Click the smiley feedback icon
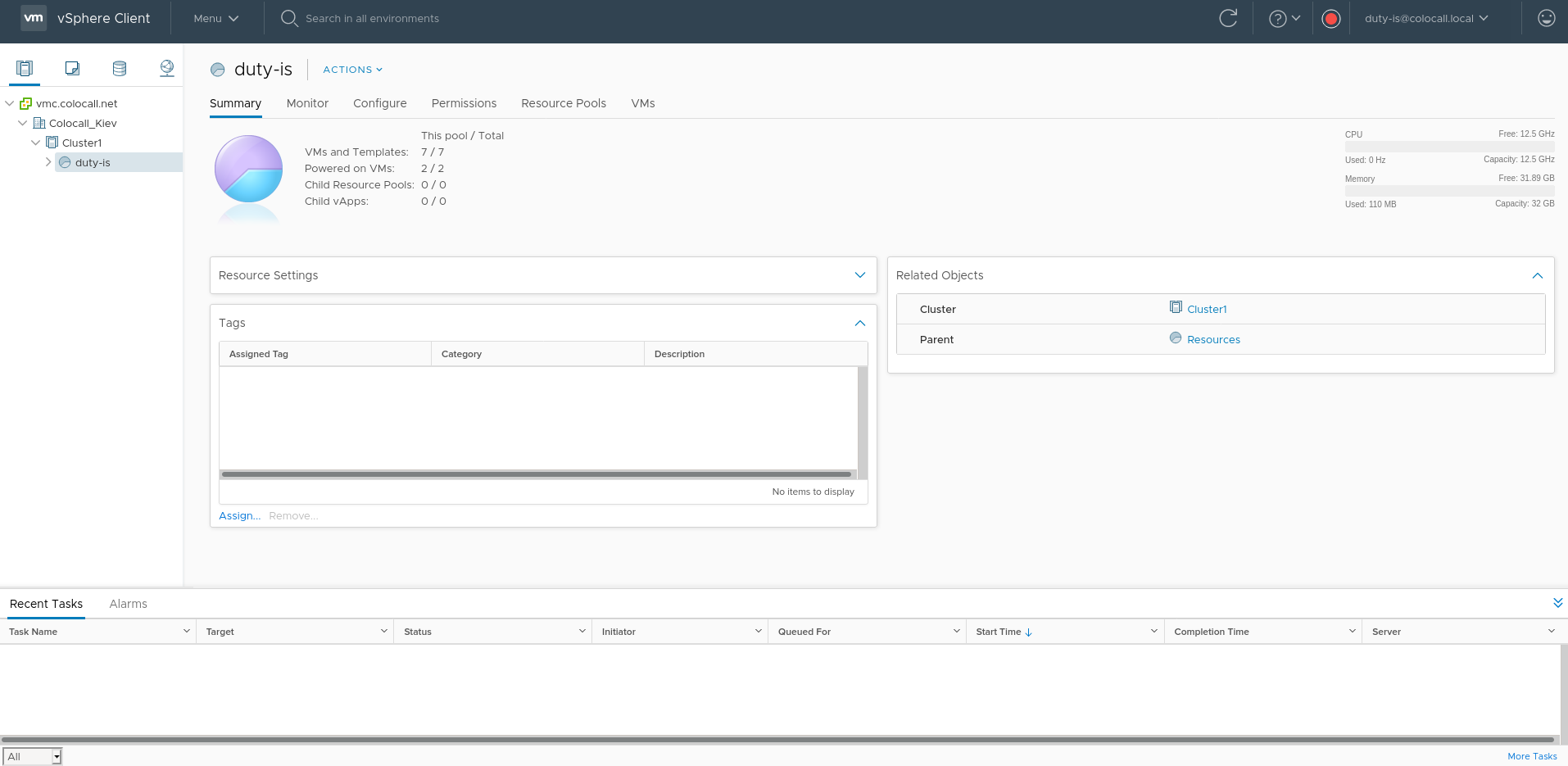 coord(1546,18)
